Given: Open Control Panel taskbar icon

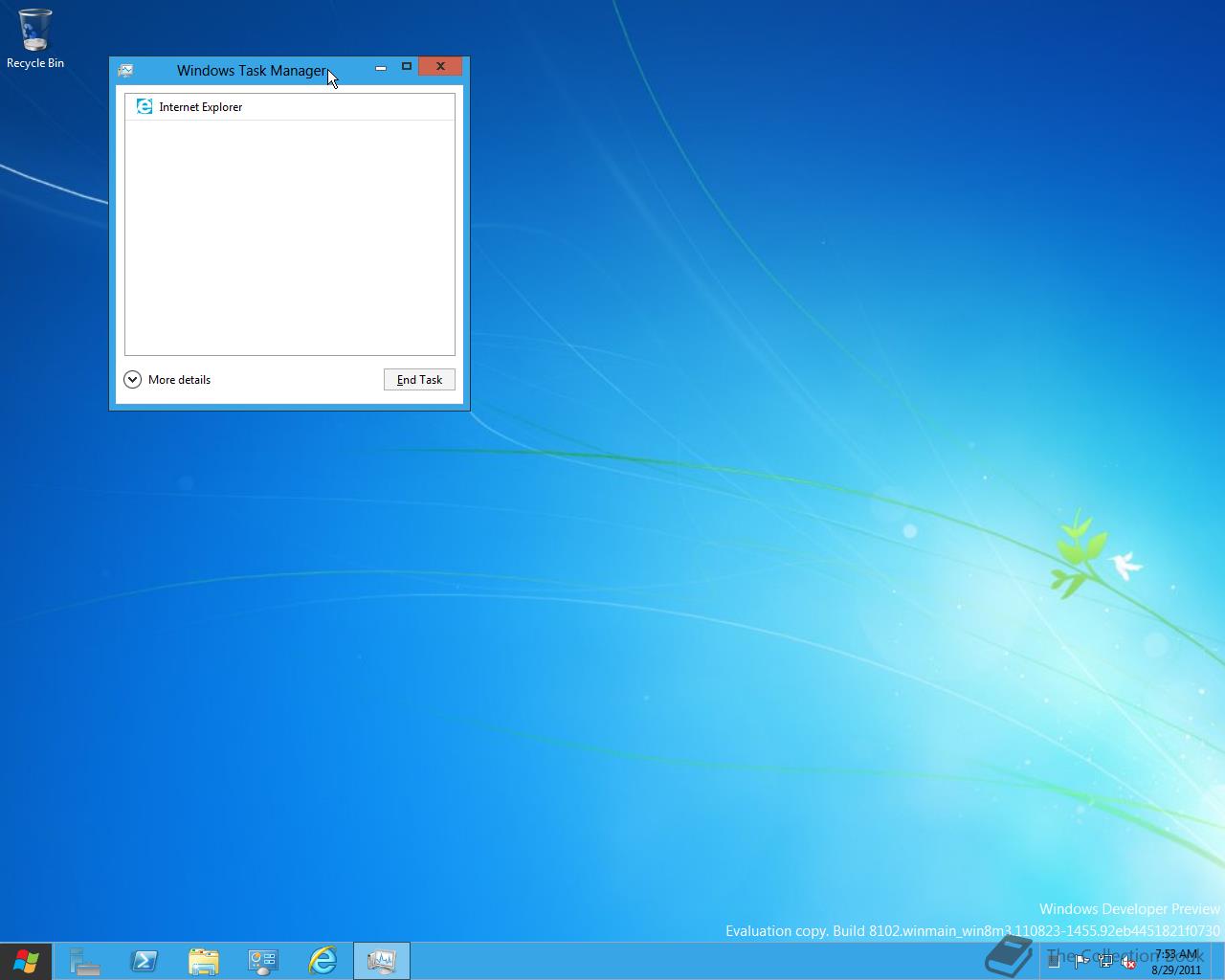Looking at the screenshot, I should (x=263, y=961).
